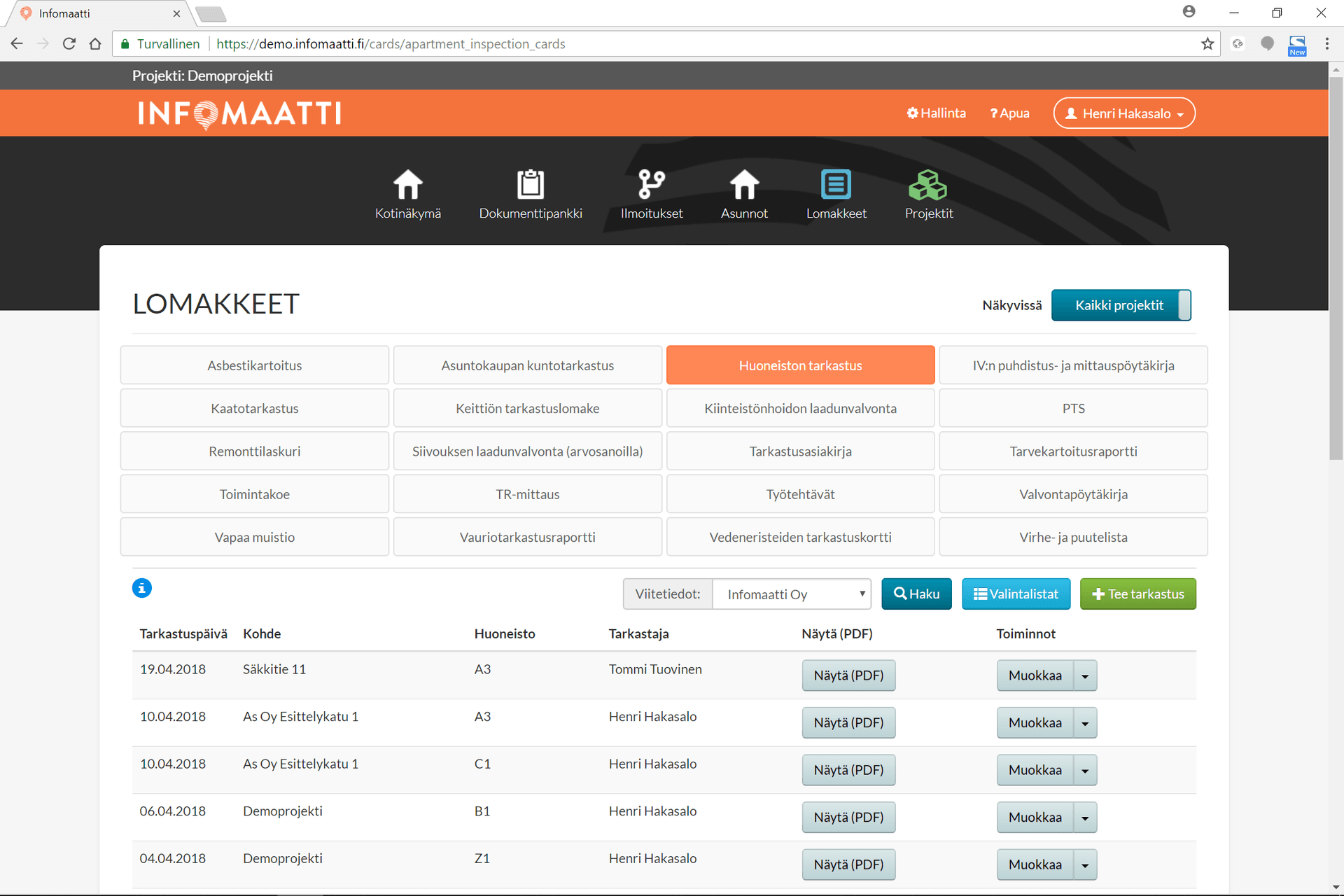The image size is (1344, 896).
Task: Click the browser profile avatar icon
Action: coord(1189,12)
